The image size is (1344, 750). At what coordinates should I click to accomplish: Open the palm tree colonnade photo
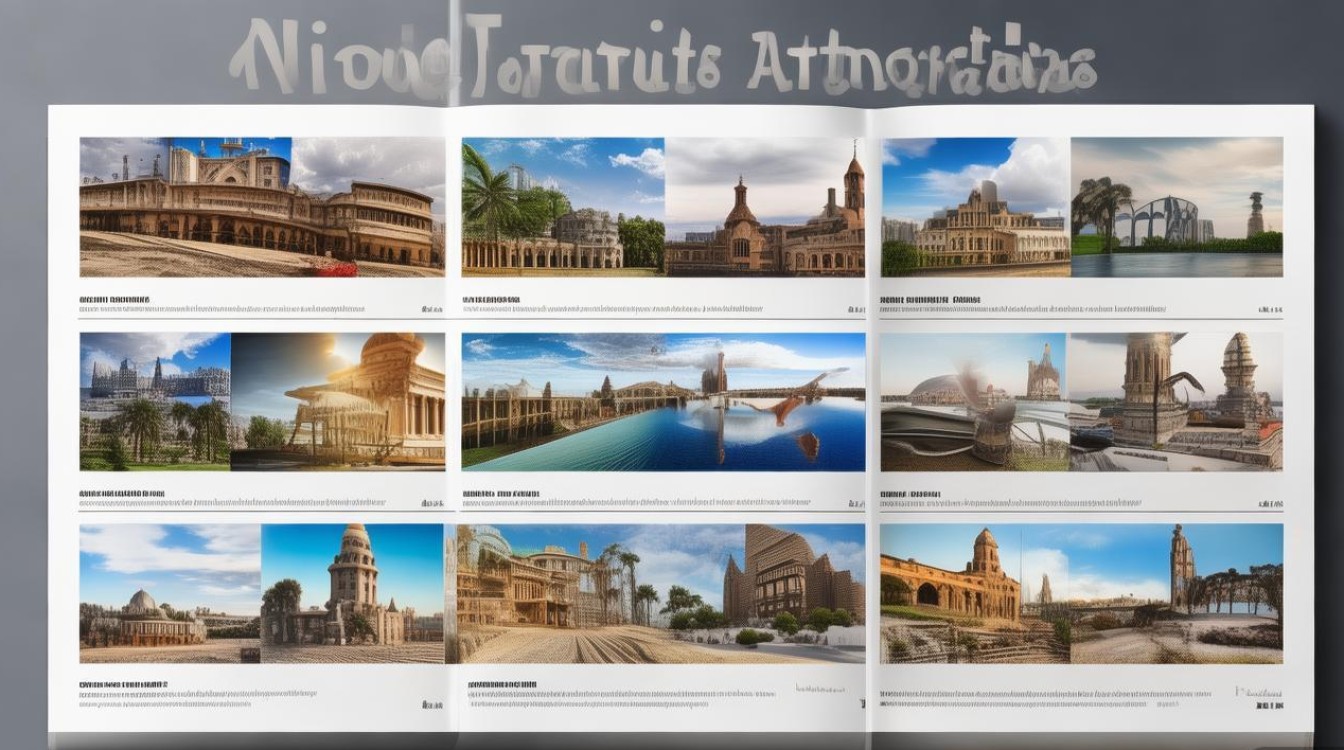(563, 207)
